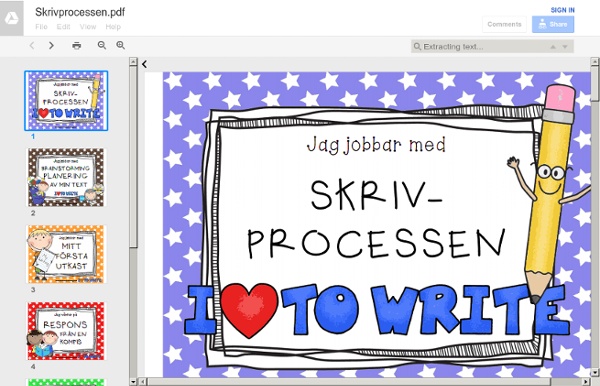The width and height of the screenshot is (600, 386).
Task: Select page 3 thumbnail Mitt första utkast
Action: [x=65, y=254]
